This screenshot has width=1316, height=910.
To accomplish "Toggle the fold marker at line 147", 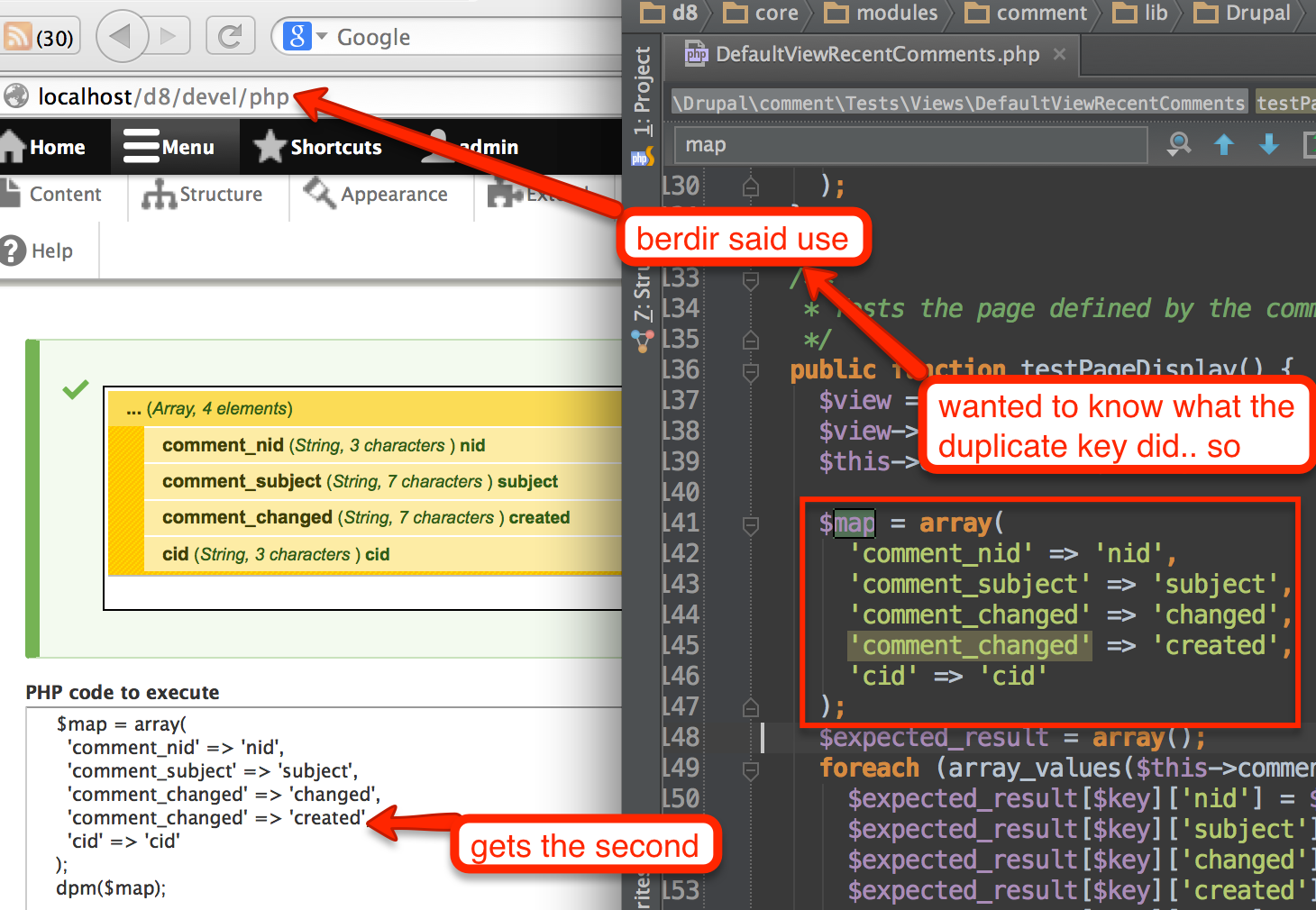I will click(750, 707).
